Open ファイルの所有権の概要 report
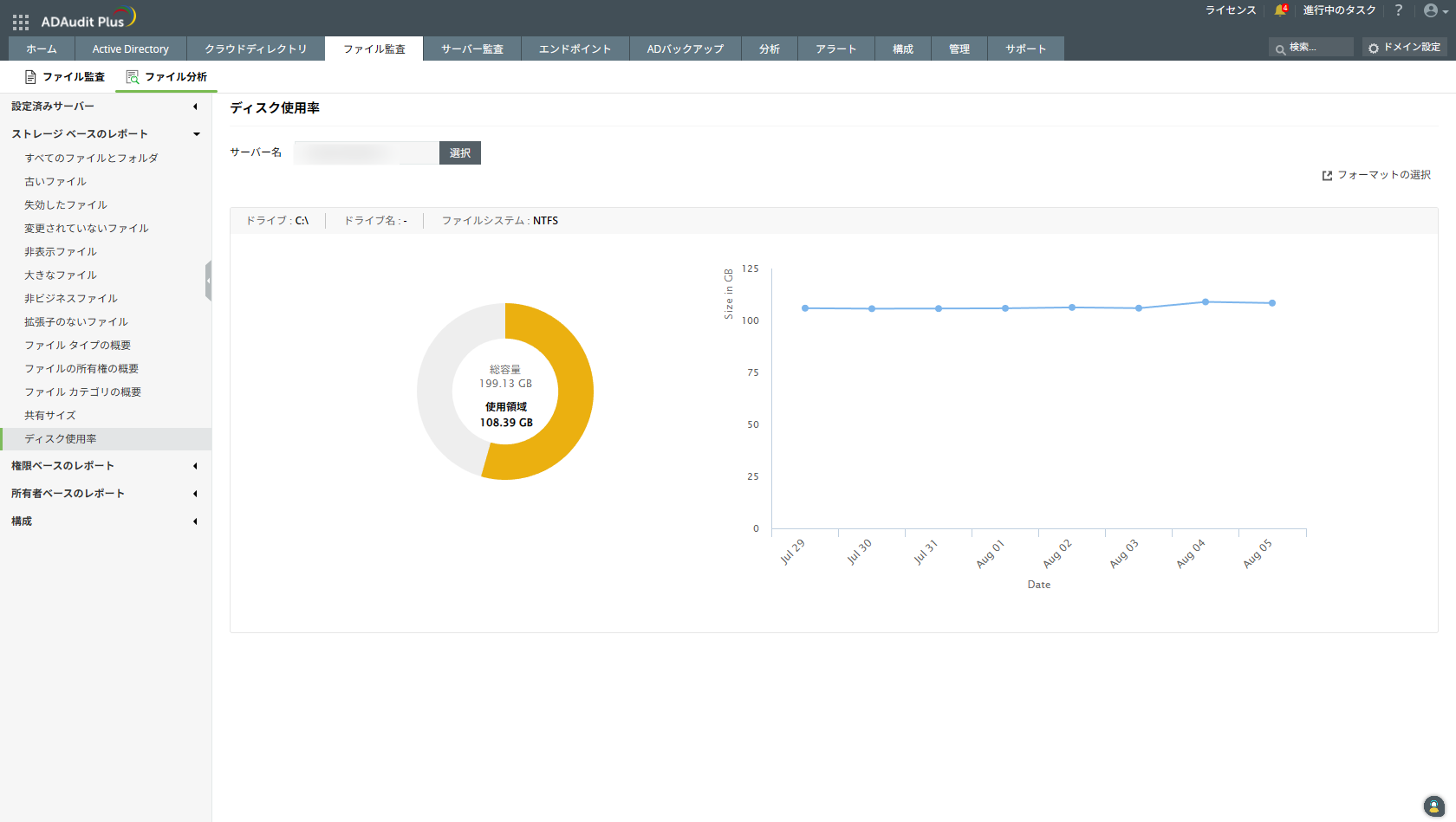The height and width of the screenshot is (822, 1456). [81, 369]
